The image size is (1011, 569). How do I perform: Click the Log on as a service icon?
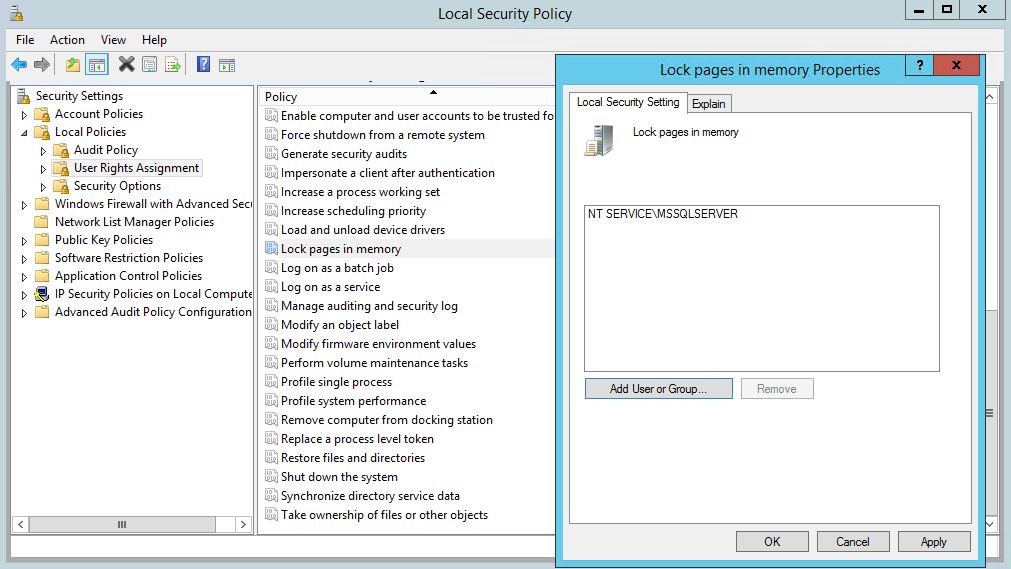[x=271, y=286]
